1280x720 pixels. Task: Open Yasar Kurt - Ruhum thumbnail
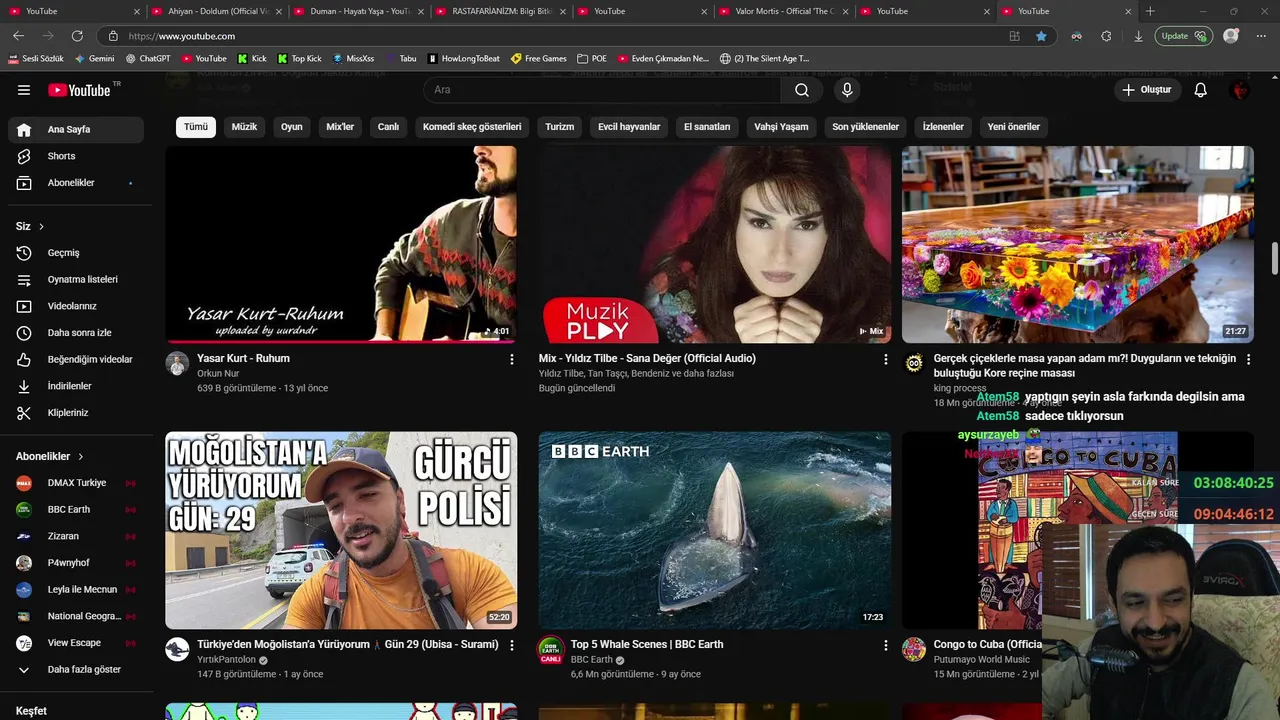coord(341,245)
